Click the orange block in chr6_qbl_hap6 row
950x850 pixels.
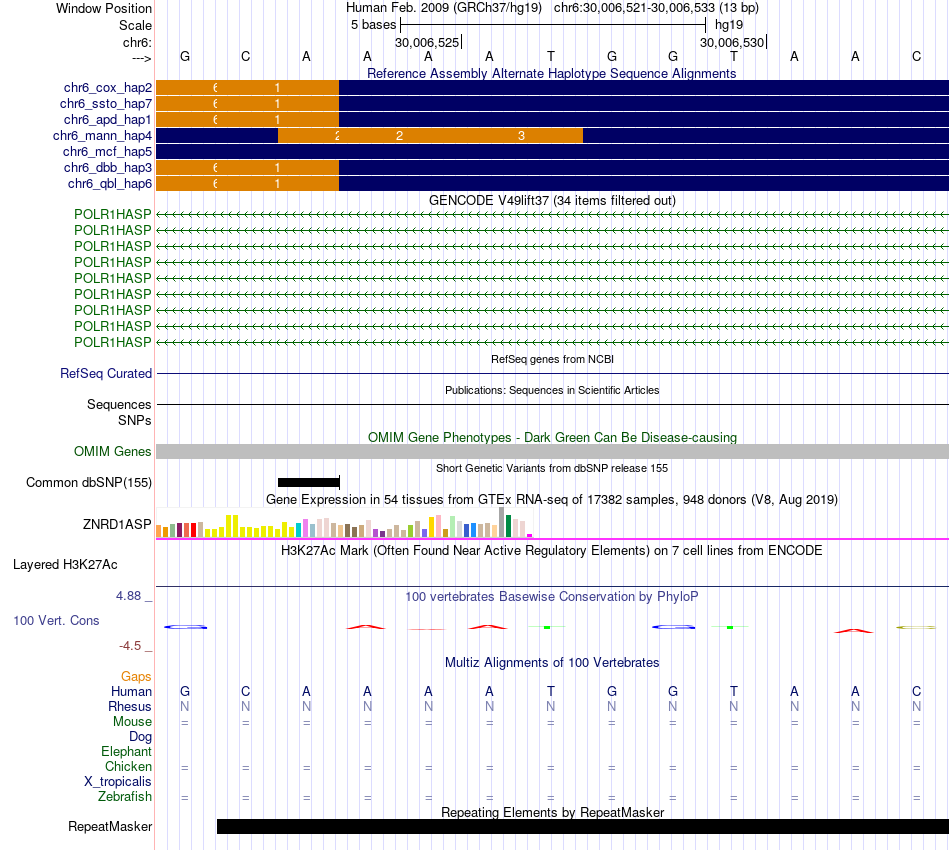click(247, 184)
